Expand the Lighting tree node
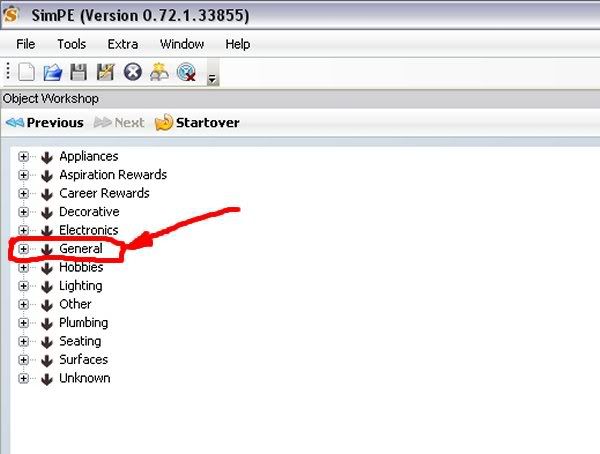Screen dimensions: 600x454 coord(23,286)
